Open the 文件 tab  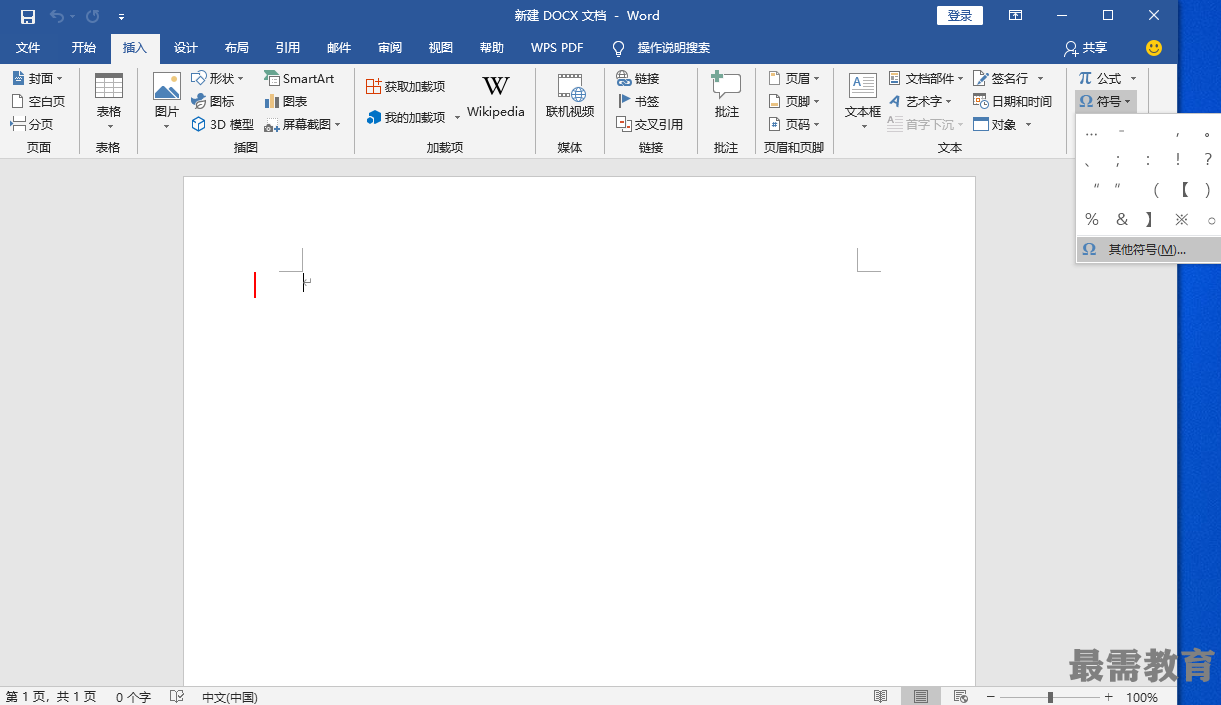[x=28, y=48]
